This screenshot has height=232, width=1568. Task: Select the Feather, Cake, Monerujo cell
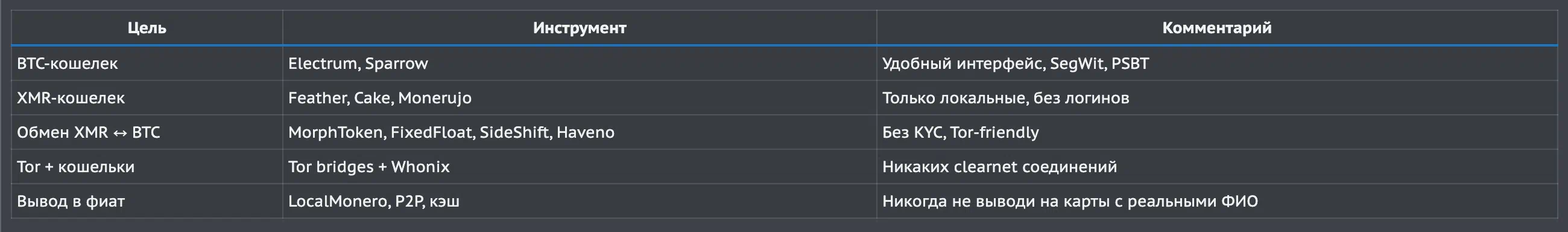pyautogui.click(x=580, y=98)
